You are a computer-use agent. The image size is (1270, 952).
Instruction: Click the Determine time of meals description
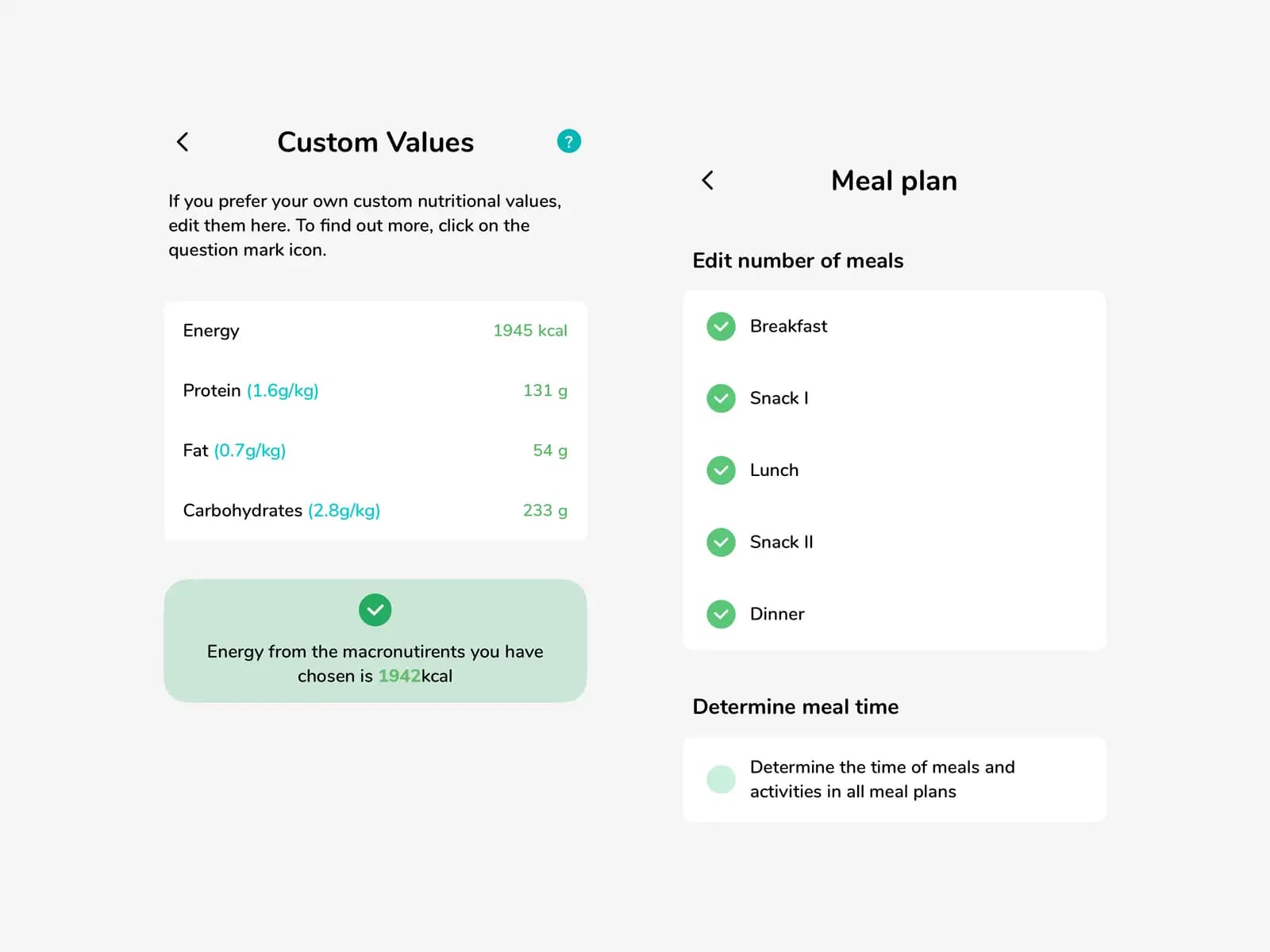882,779
